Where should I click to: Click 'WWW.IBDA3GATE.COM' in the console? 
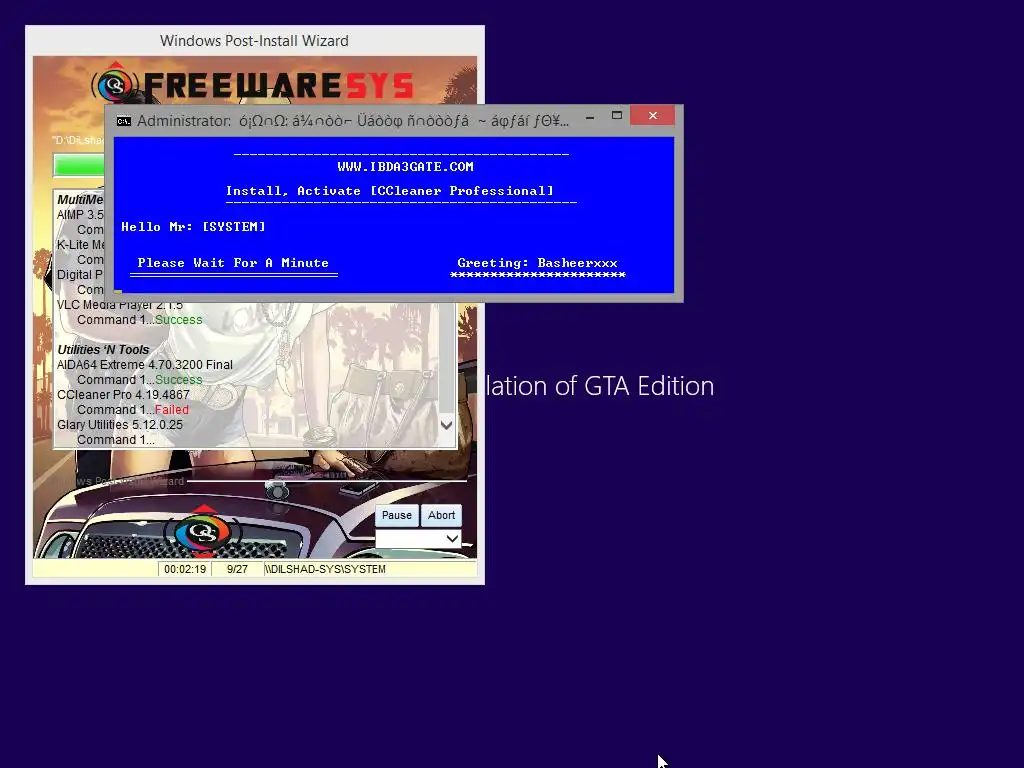click(x=406, y=167)
